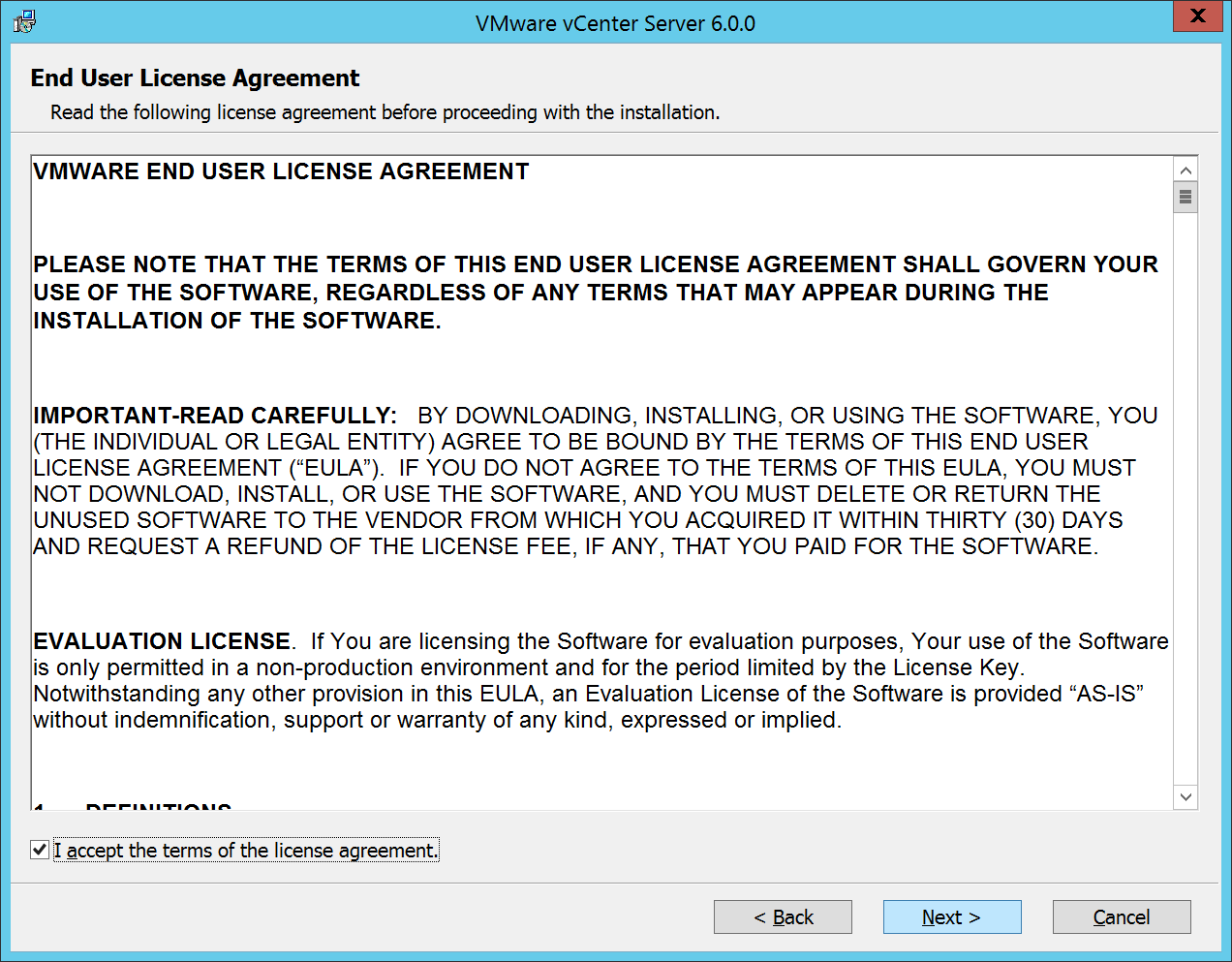Viewport: 1232px width, 962px height.
Task: Click the vCenter installer title bar icon
Action: (x=24, y=21)
